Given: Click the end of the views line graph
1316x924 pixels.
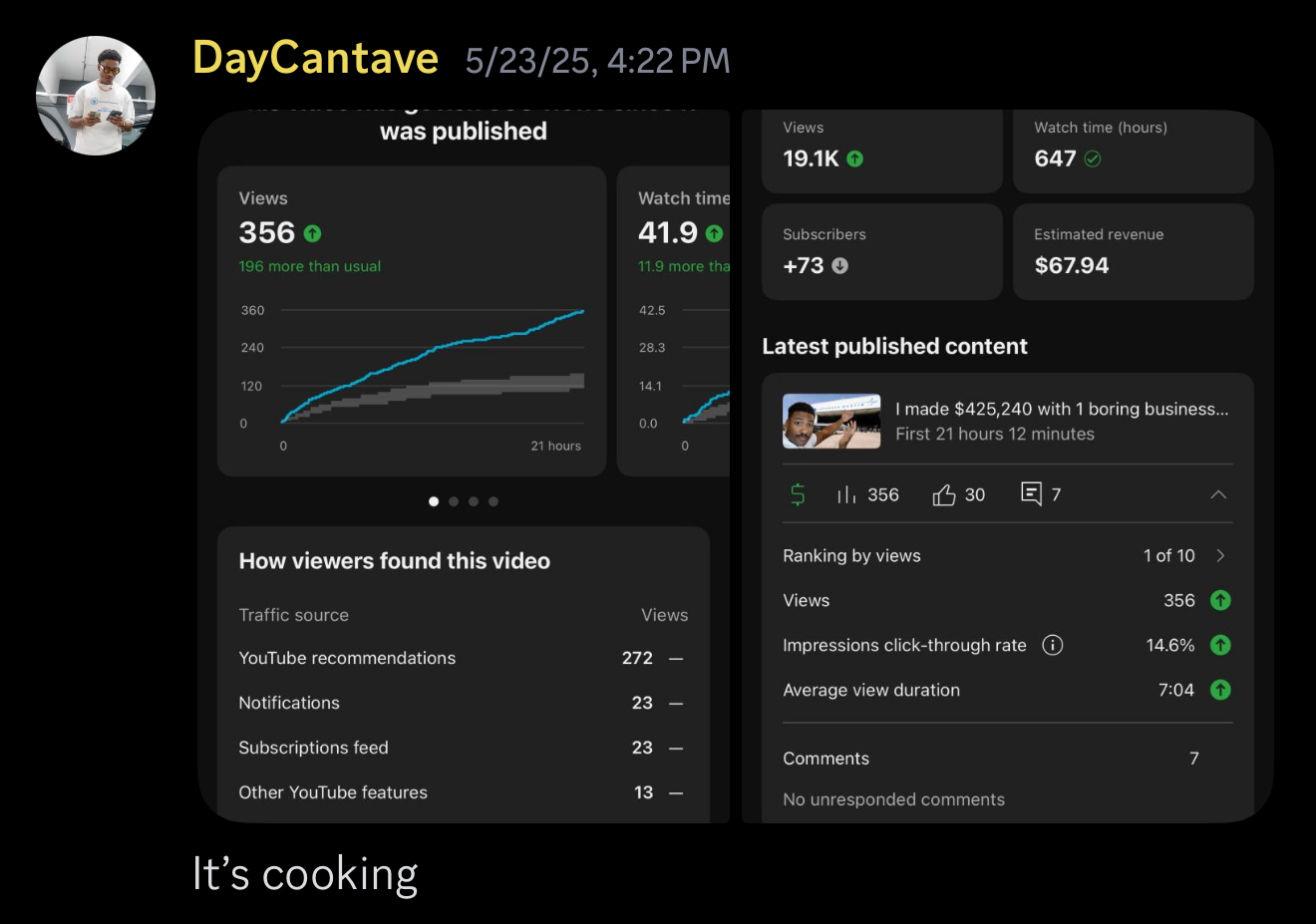Looking at the screenshot, I should tap(582, 312).
